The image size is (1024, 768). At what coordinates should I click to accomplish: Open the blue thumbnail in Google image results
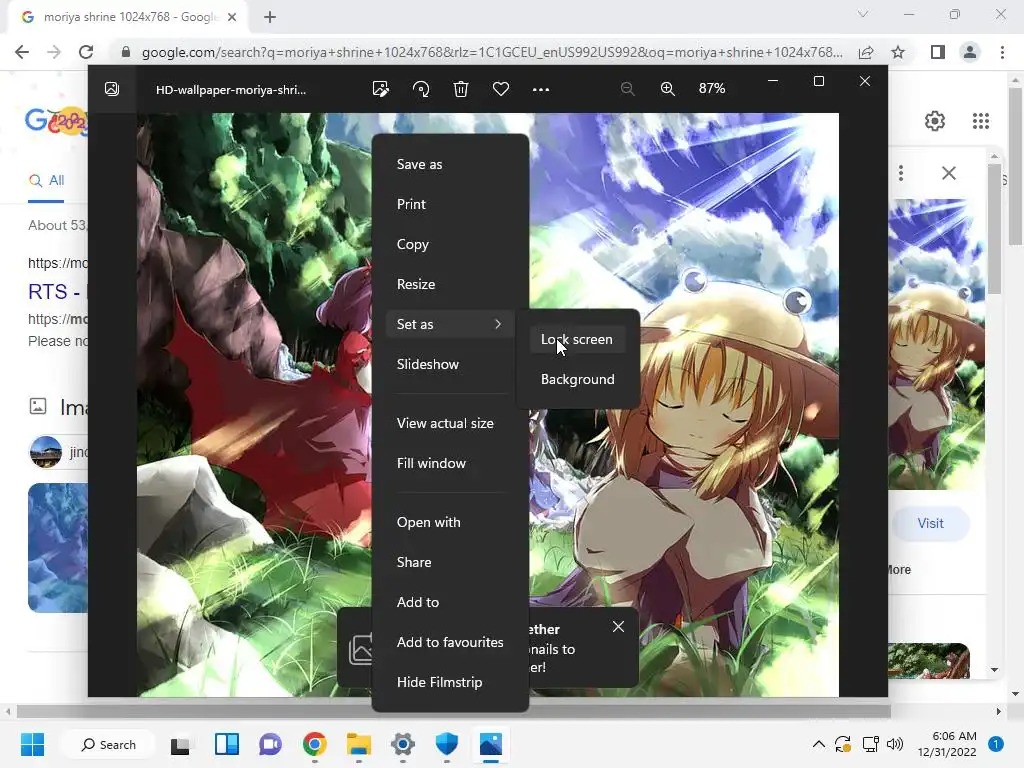(x=57, y=547)
